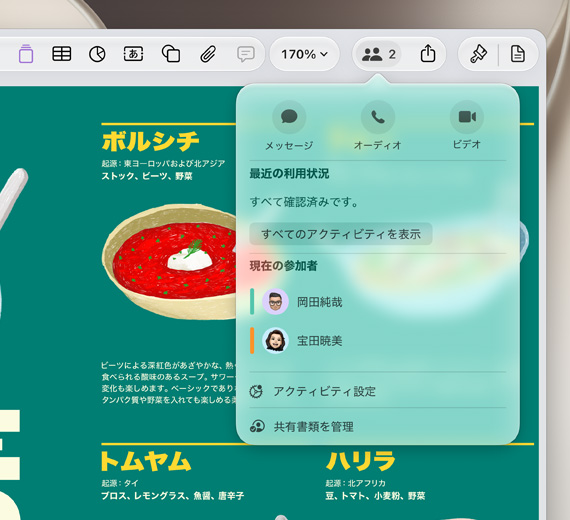
Task: Open 共有書類を管理 menu item
Action: click(x=378, y=426)
